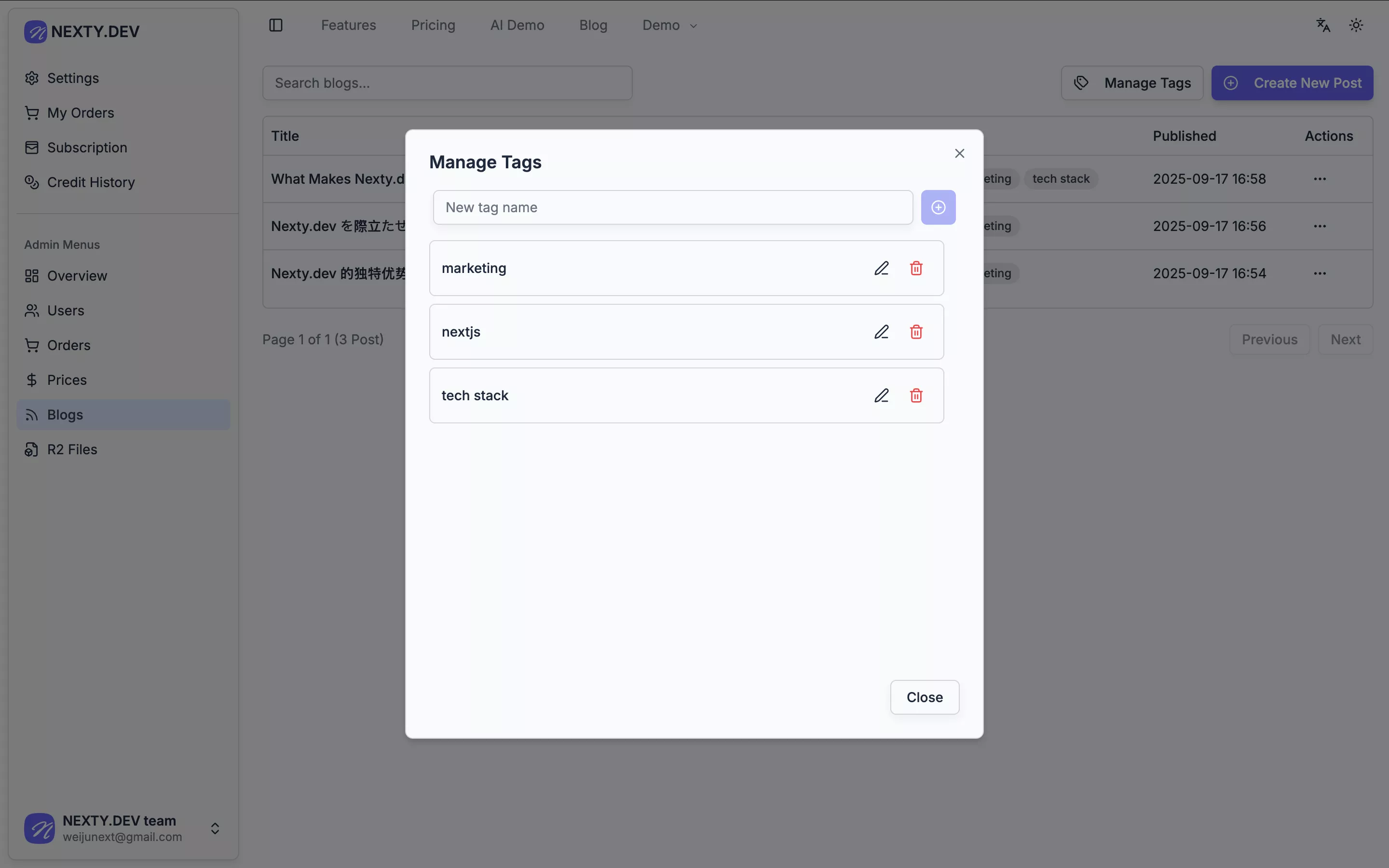
Task: Click the add tag plus button
Action: [938, 207]
